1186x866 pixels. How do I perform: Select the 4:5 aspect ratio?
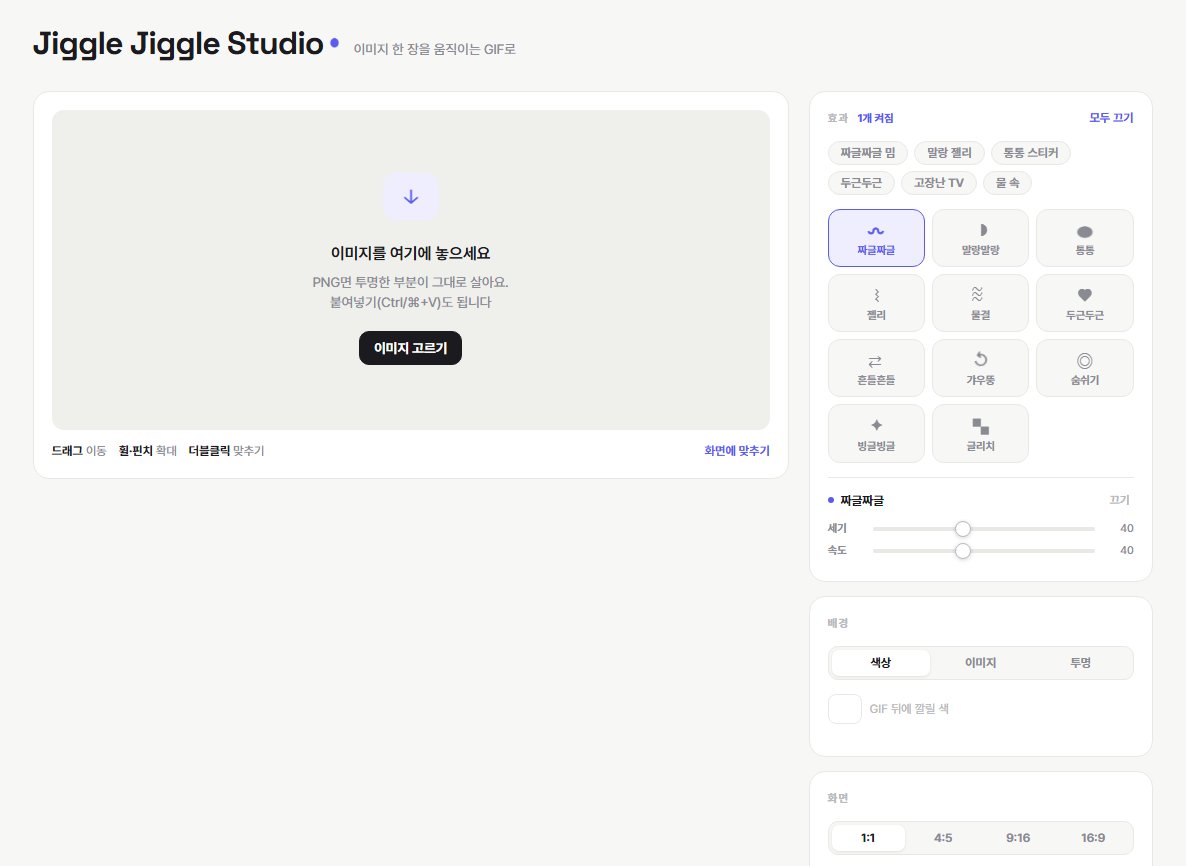943,838
